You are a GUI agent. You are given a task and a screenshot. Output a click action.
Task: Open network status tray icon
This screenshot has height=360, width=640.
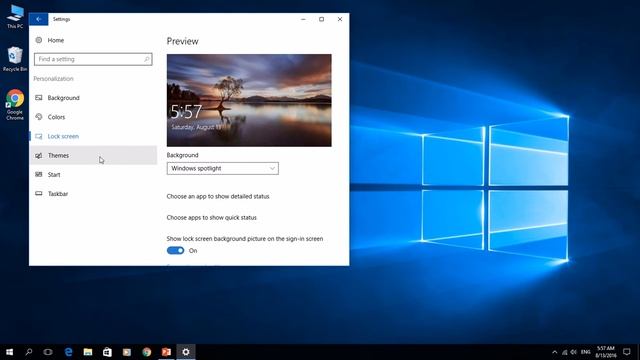564,352
